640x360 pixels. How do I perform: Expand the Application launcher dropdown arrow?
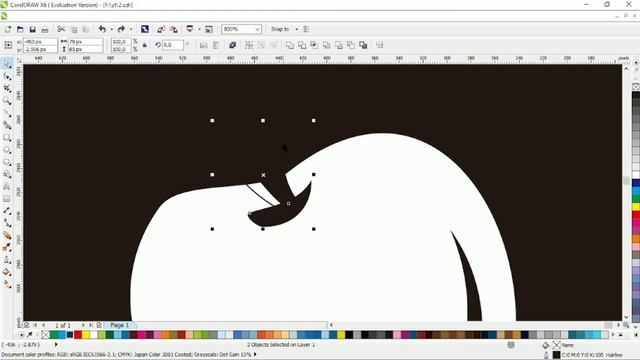(x=199, y=29)
